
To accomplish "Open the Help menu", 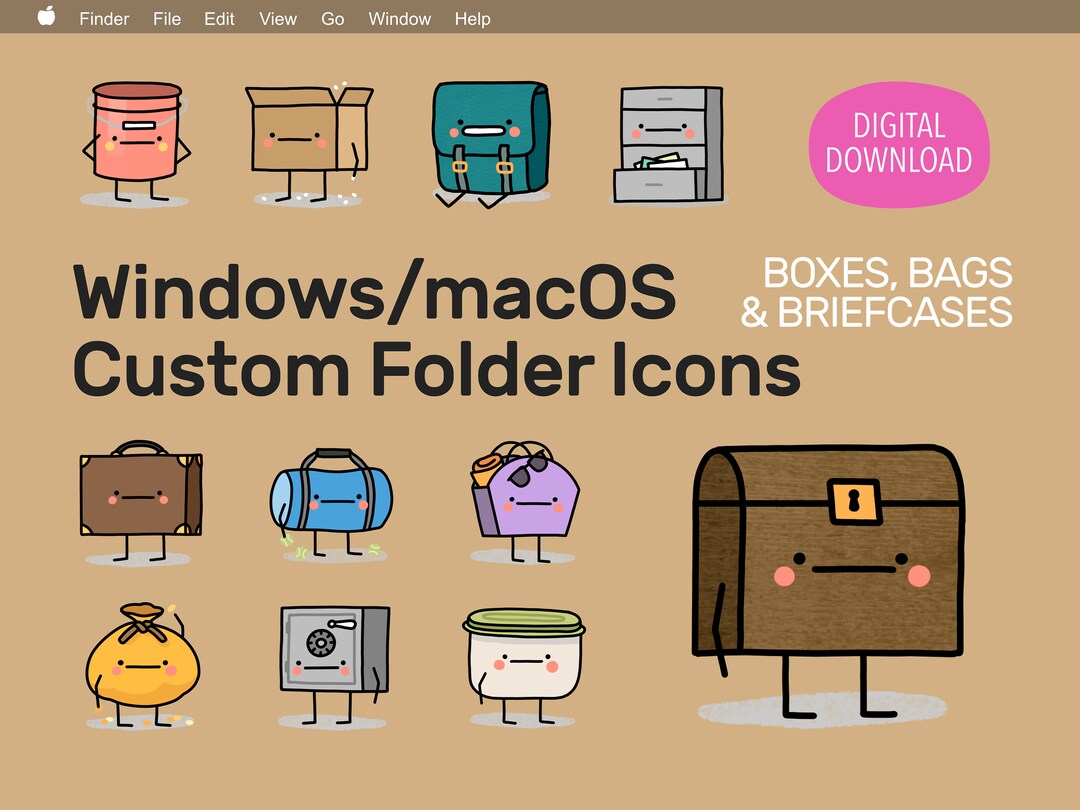I will point(472,18).
